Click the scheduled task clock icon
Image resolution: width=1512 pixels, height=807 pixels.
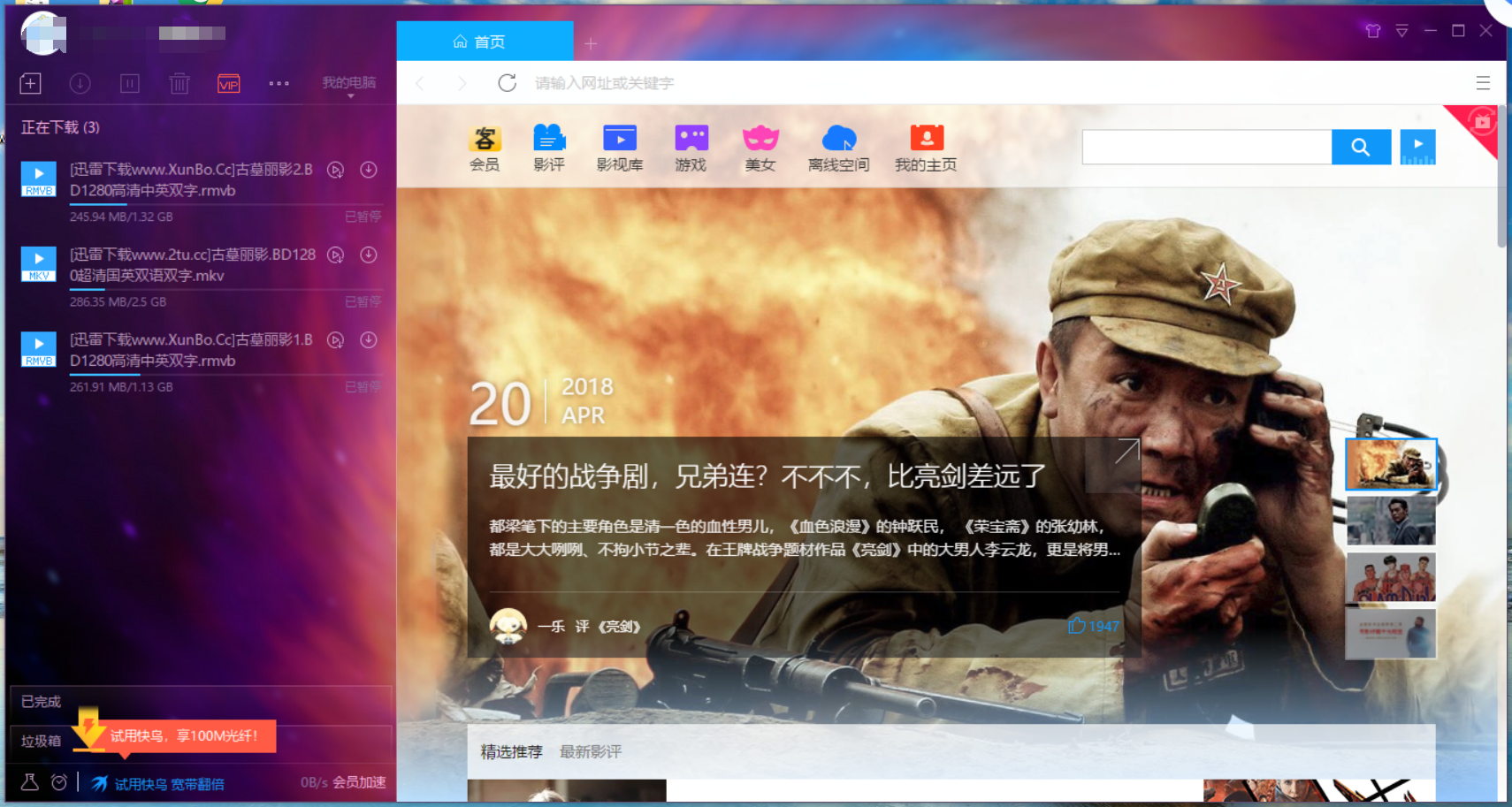[x=59, y=782]
